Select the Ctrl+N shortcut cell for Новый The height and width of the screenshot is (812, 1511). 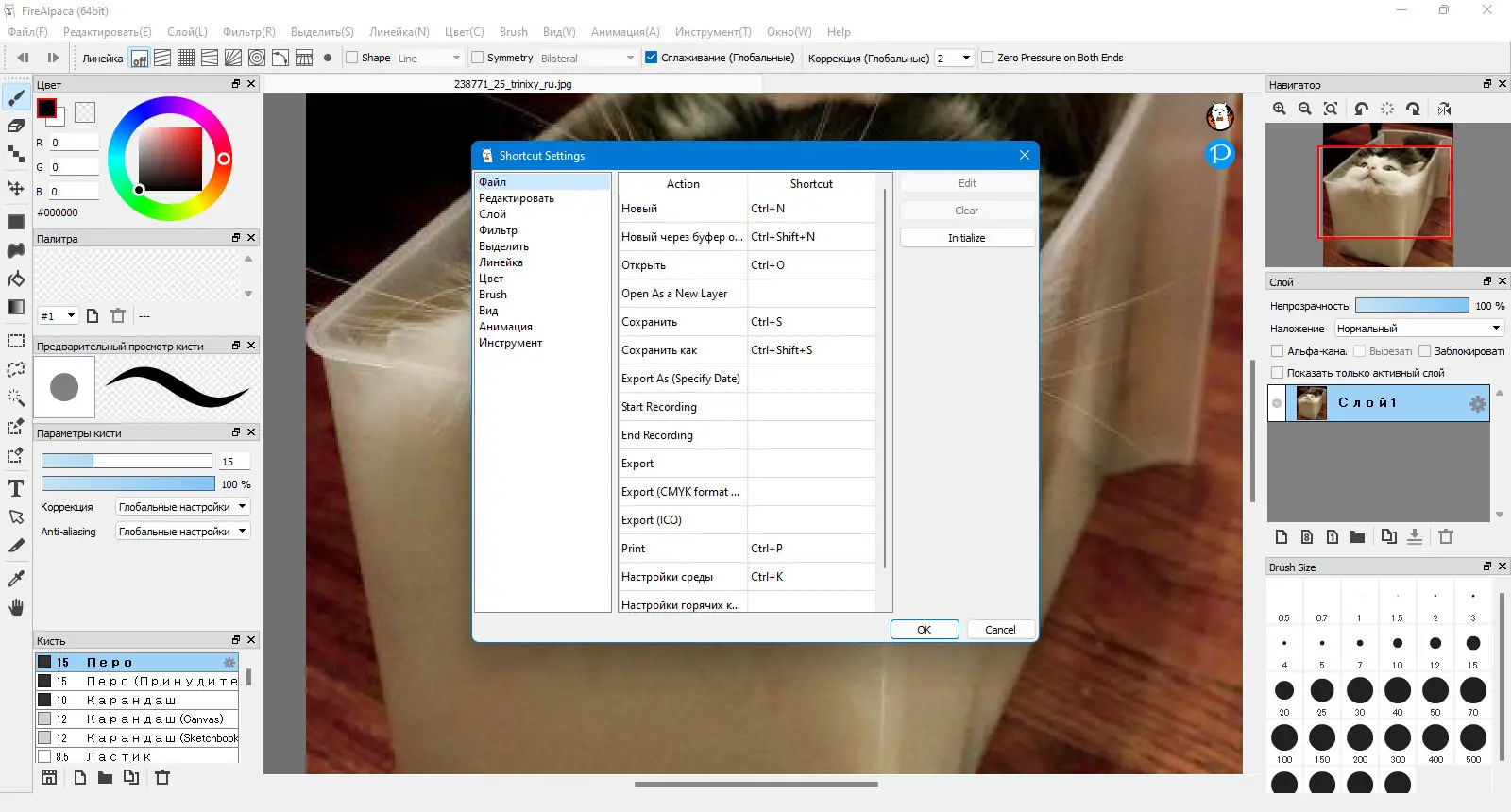pyautogui.click(x=811, y=209)
